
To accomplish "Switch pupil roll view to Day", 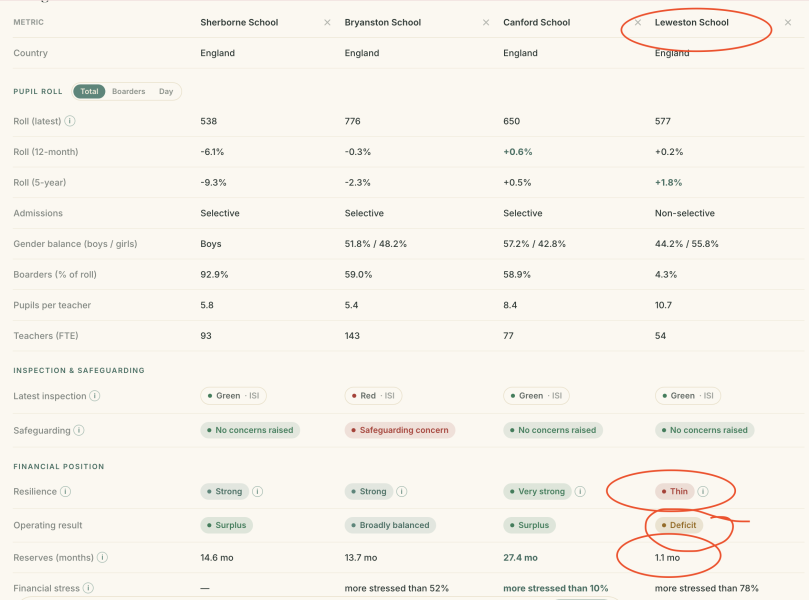I will tap(166, 91).
